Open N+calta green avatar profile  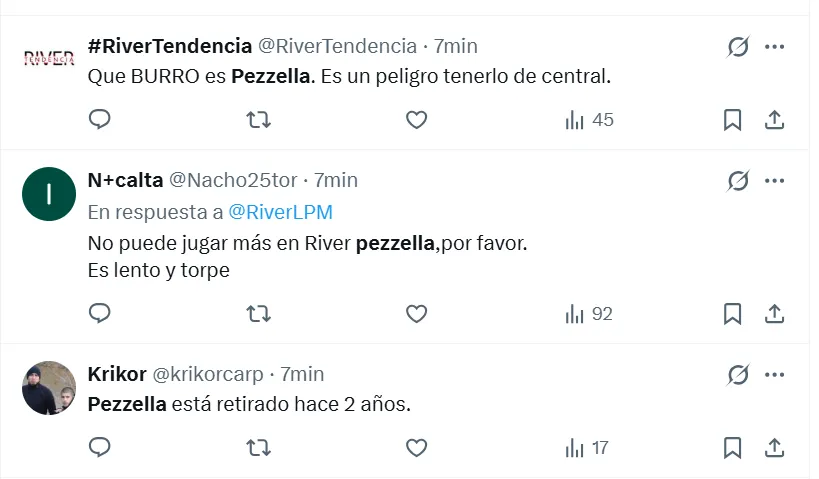click(49, 193)
